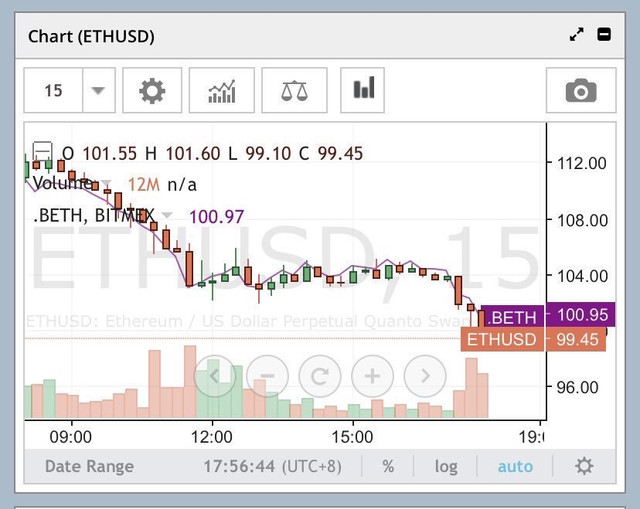
Task: Expand chart to fullscreen arrows icon
Action: tap(577, 34)
